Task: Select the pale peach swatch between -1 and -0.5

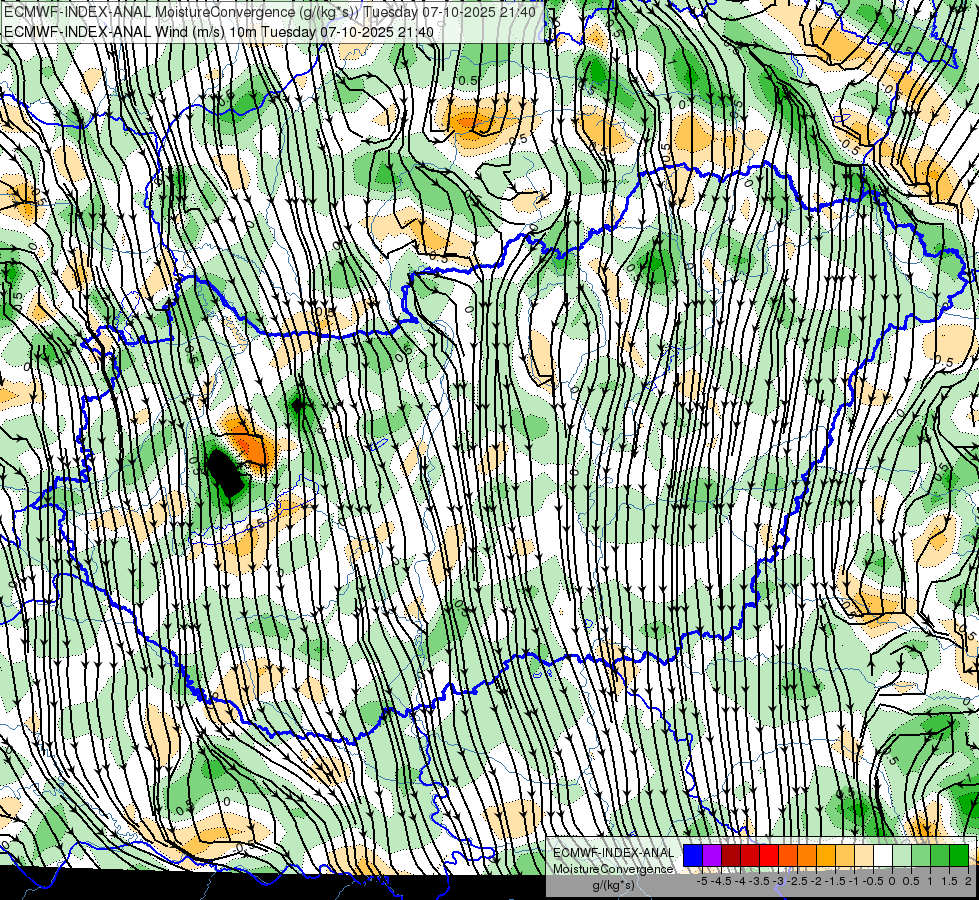Action: point(864,855)
